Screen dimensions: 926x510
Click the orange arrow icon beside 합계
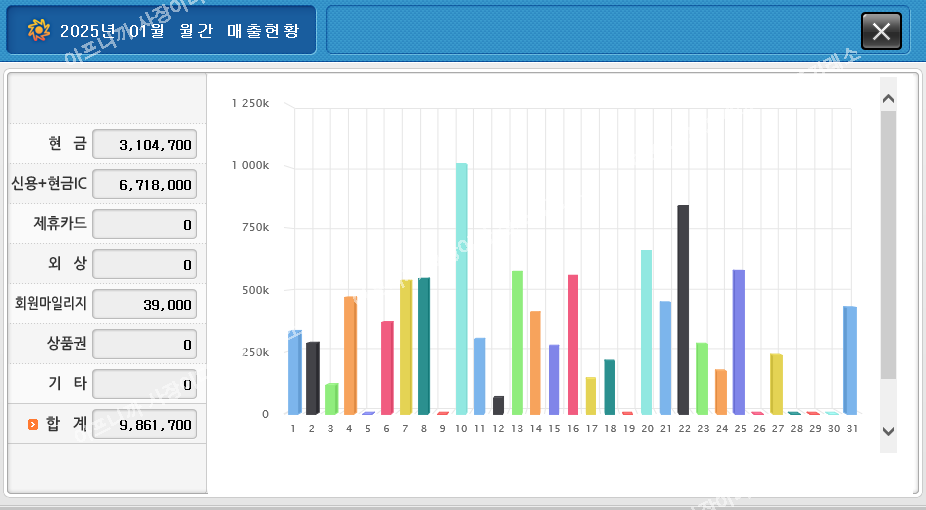tap(33, 425)
